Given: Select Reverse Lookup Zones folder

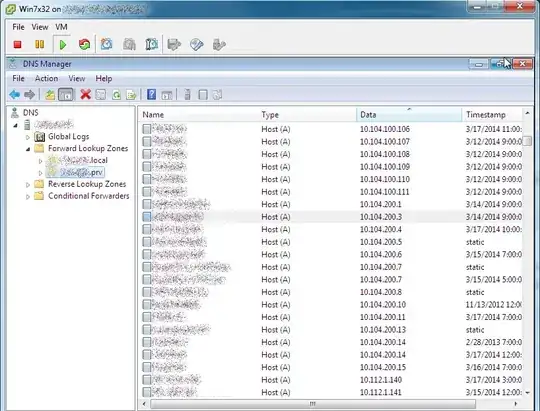Looking at the screenshot, I should [87, 184].
